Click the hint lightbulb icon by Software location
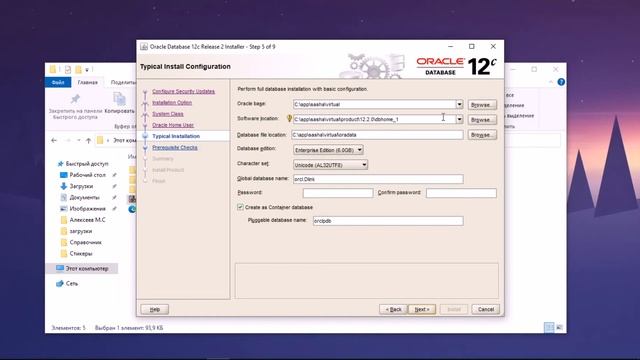640x360 pixels. point(289,119)
